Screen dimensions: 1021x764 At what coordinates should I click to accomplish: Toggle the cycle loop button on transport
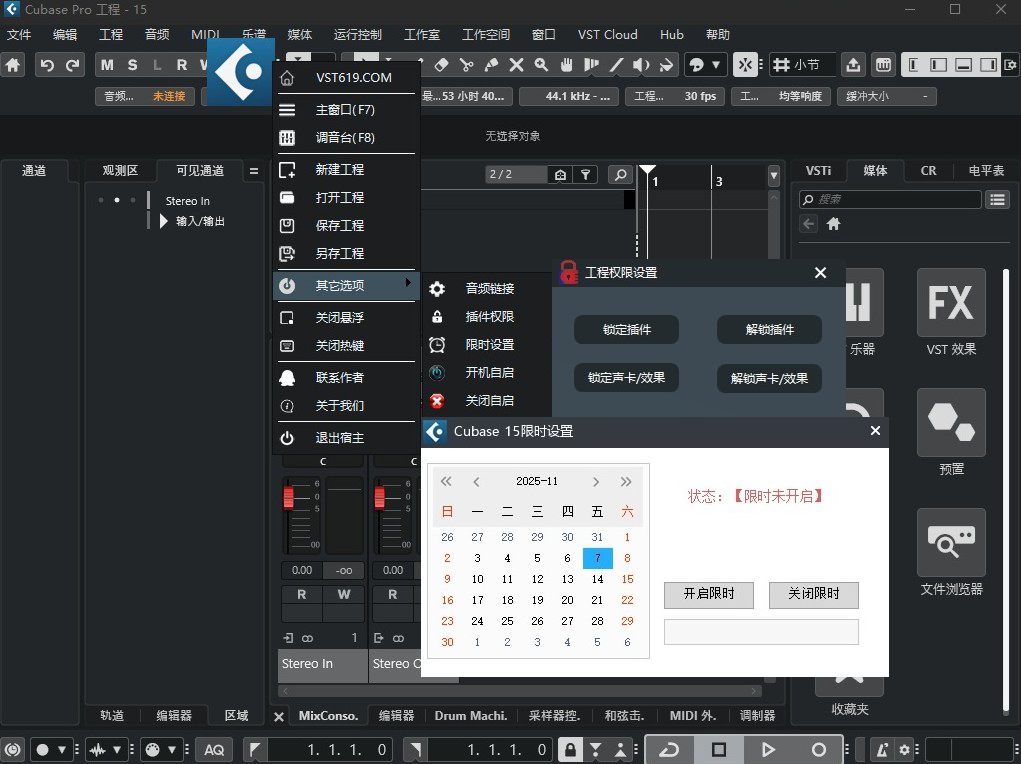click(x=669, y=749)
